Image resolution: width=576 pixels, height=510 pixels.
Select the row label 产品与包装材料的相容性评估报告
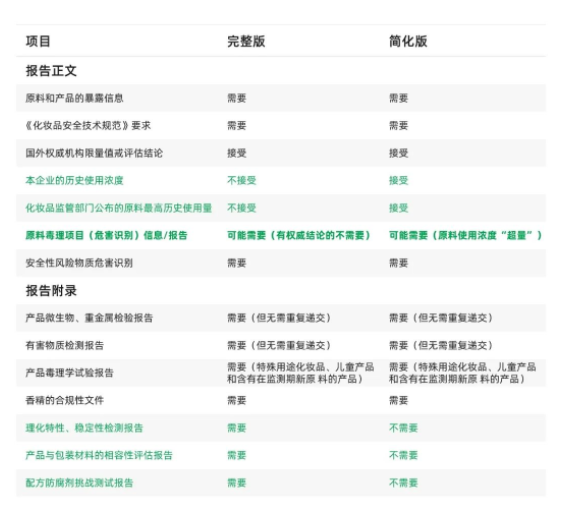[99, 455]
